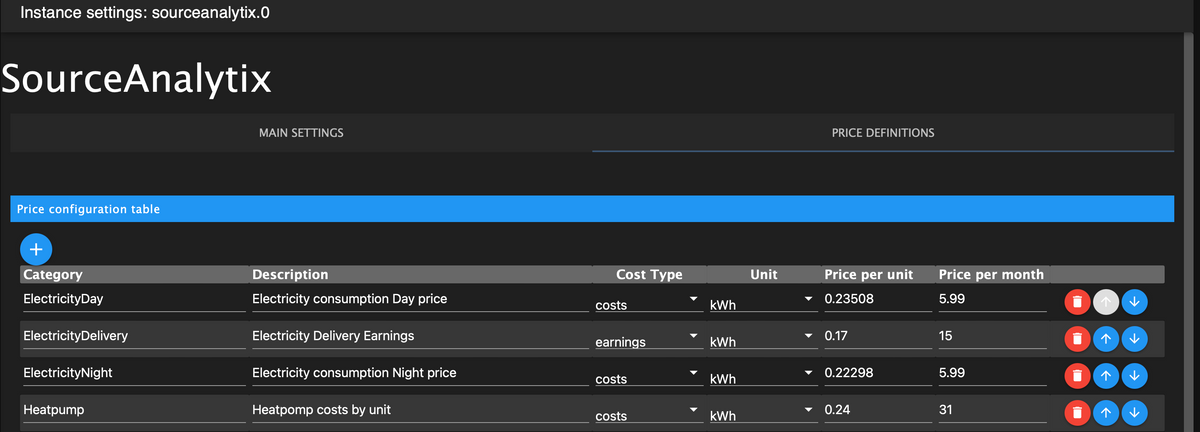Screen dimensions: 1200x432
Task: Edit ElectricityDay category field
Action: point(134,299)
